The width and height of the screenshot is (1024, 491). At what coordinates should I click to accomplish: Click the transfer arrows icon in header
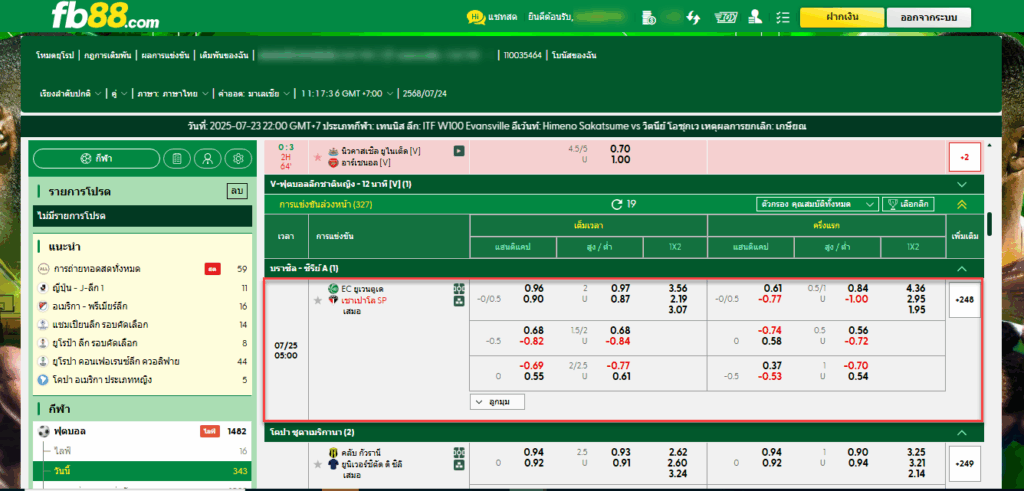(x=693, y=18)
